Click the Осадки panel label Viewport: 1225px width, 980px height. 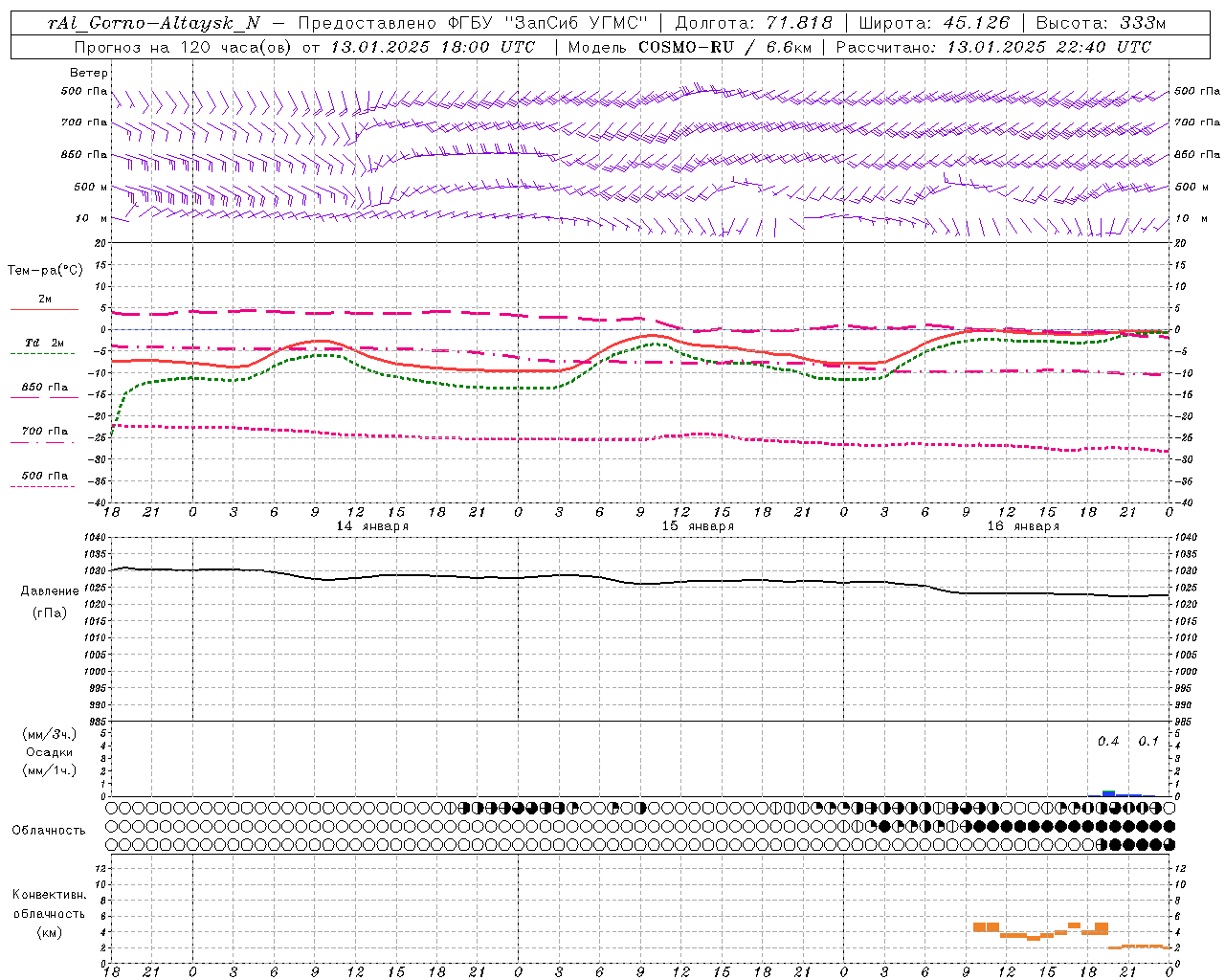pyautogui.click(x=50, y=751)
